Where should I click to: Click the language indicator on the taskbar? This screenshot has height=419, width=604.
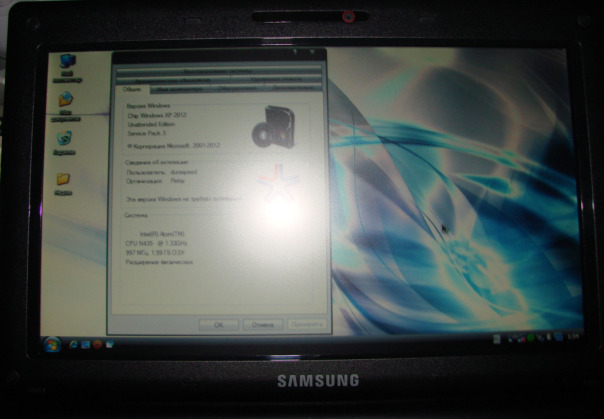click(x=497, y=339)
